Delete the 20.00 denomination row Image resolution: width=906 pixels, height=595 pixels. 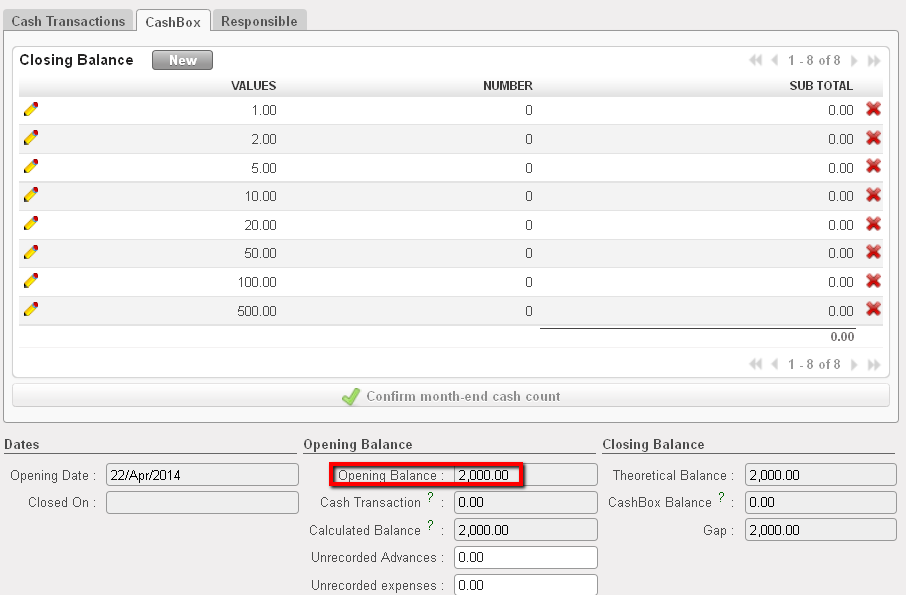pyautogui.click(x=873, y=224)
